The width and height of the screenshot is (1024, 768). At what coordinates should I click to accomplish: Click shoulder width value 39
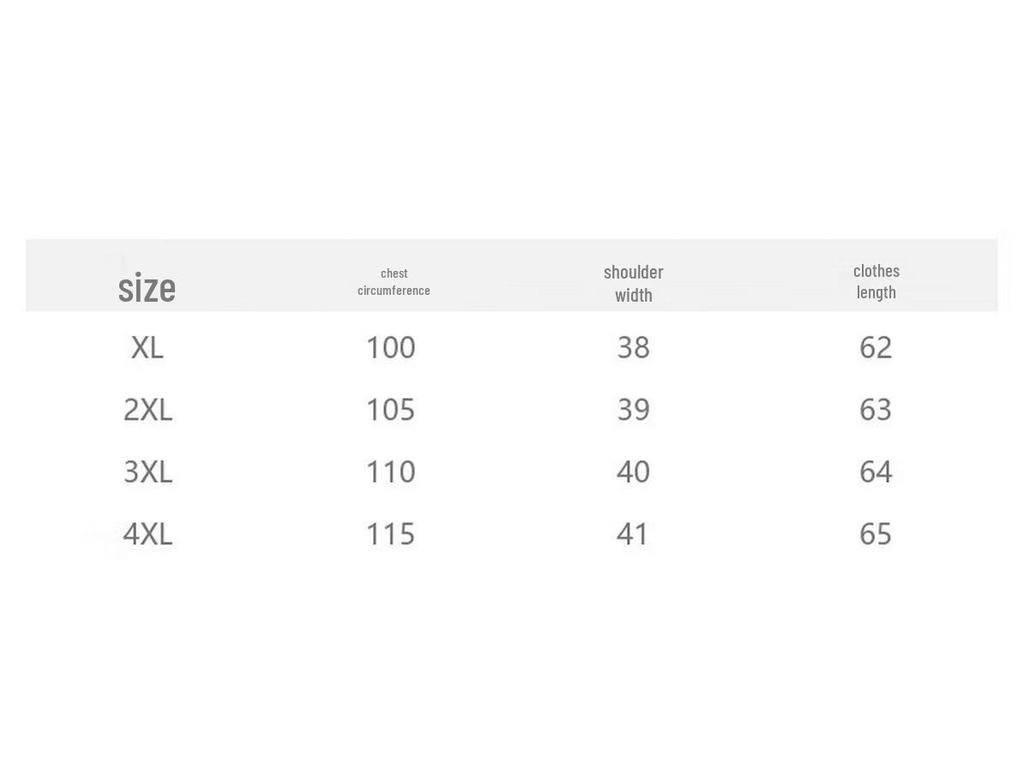tap(633, 410)
